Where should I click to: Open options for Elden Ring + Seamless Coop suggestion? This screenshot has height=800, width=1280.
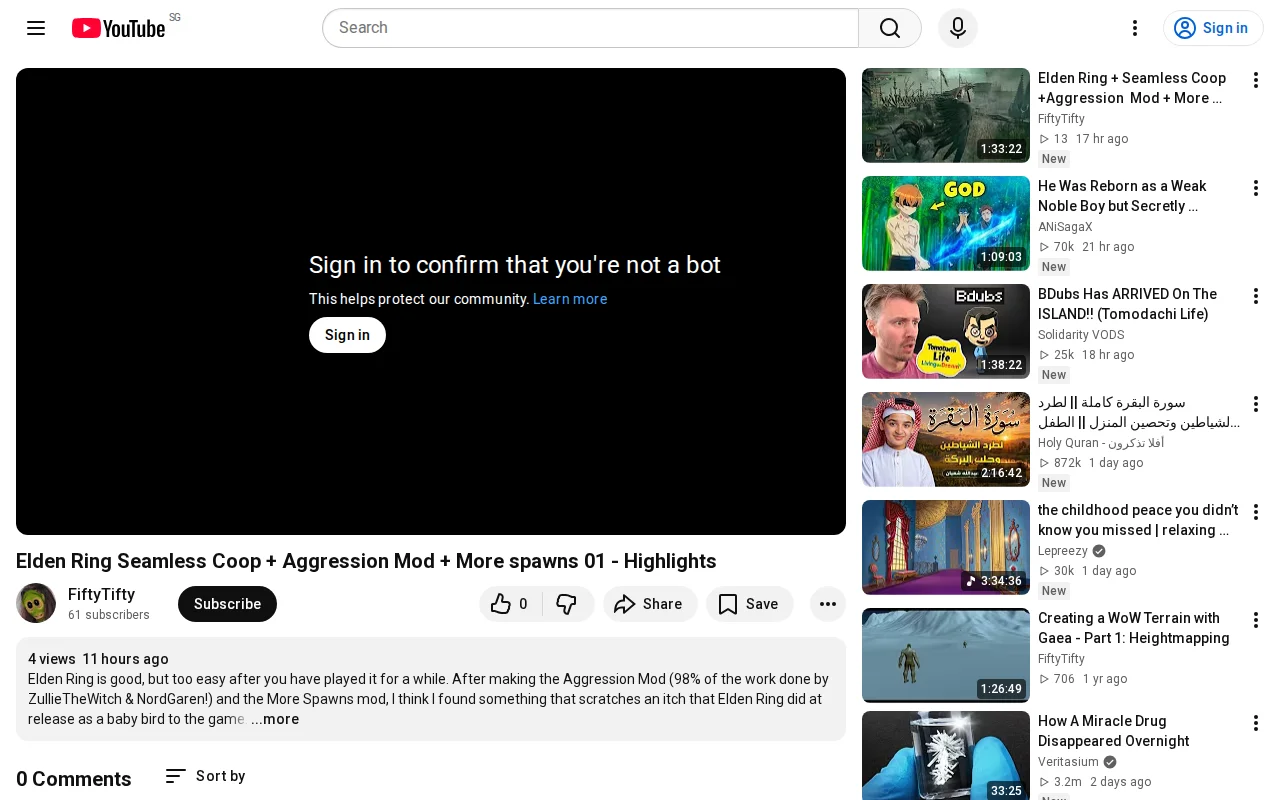(x=1256, y=80)
